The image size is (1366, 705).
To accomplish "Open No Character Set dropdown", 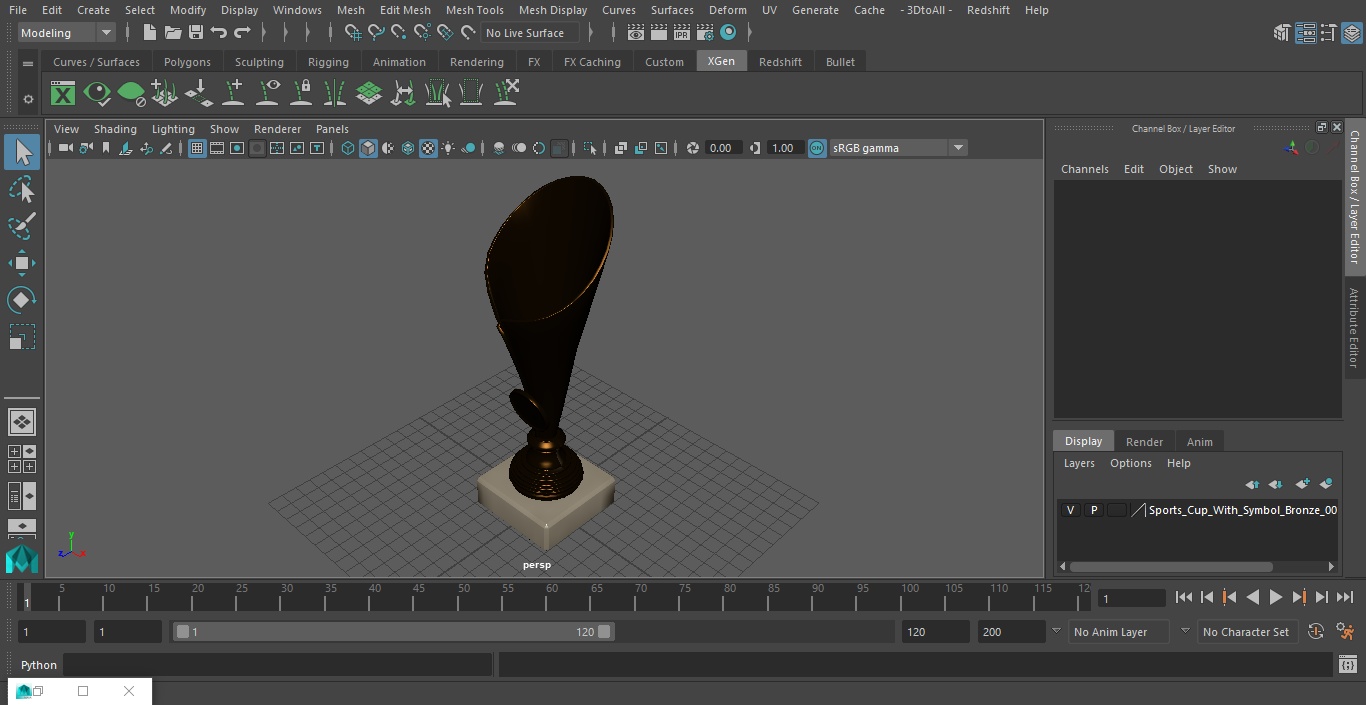I will point(1246,632).
